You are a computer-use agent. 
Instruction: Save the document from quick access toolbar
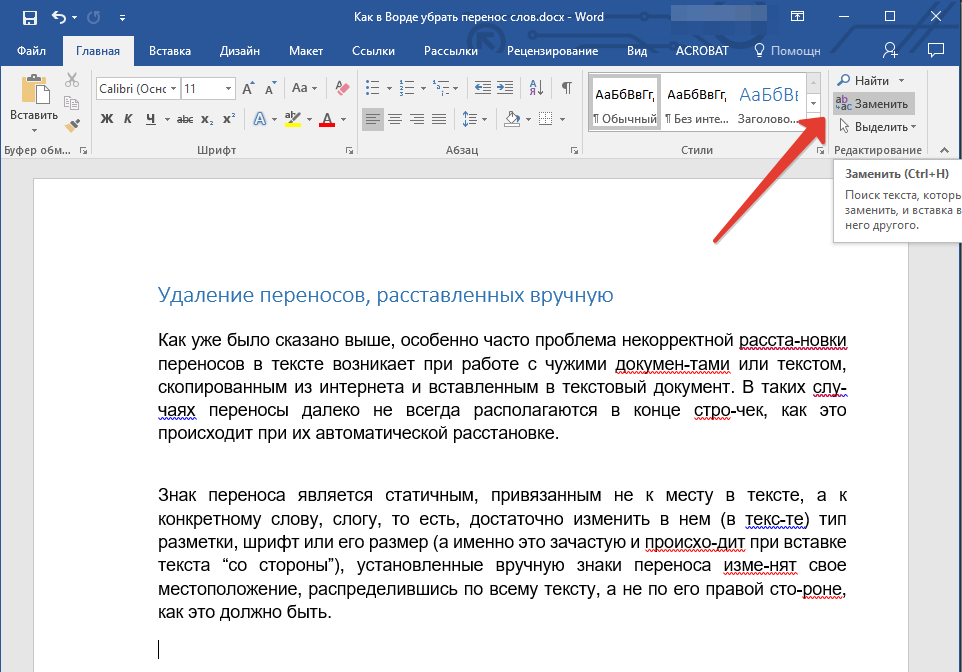29,17
